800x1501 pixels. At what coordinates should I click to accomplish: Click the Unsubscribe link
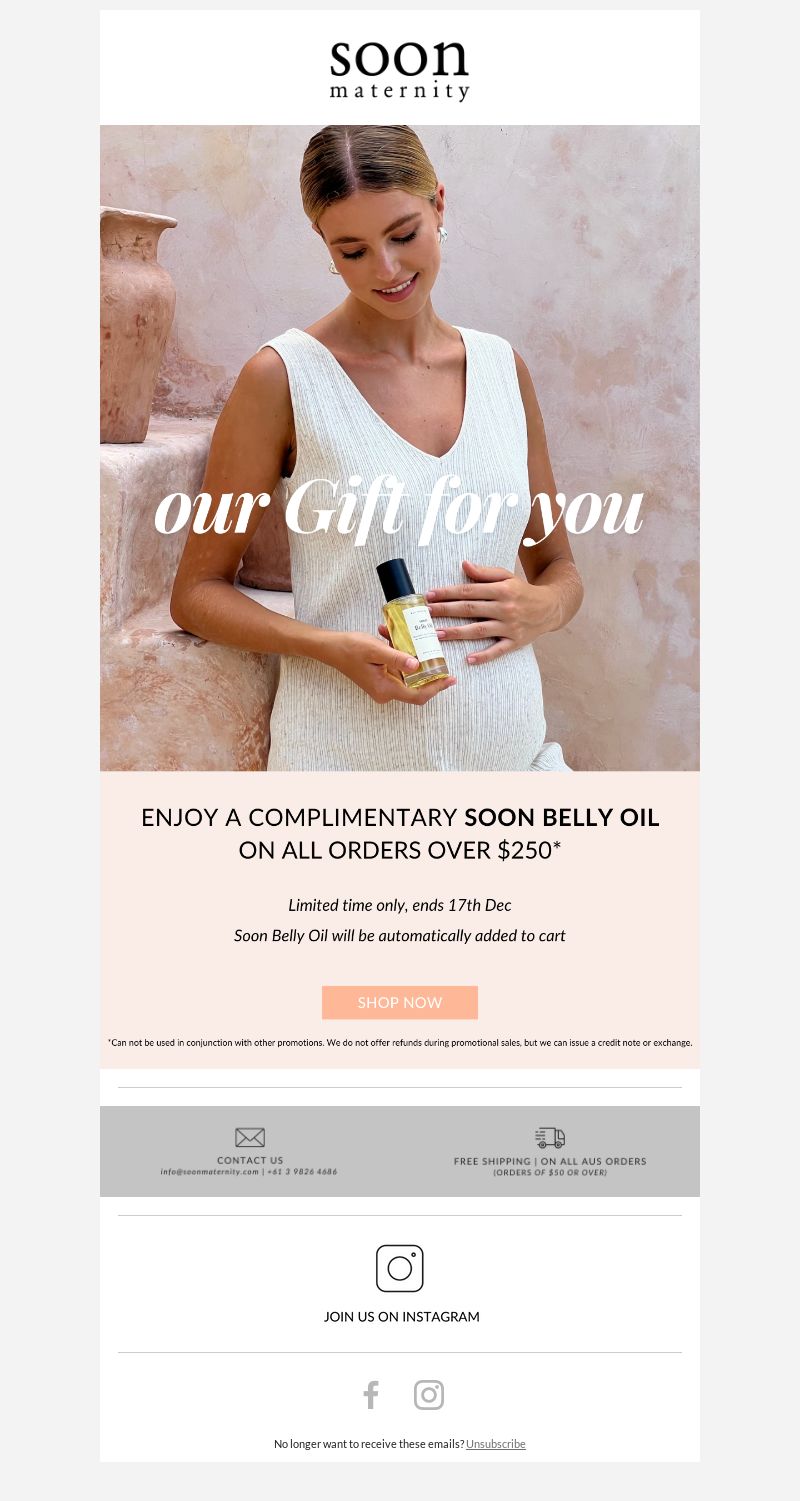pyautogui.click(x=496, y=1444)
